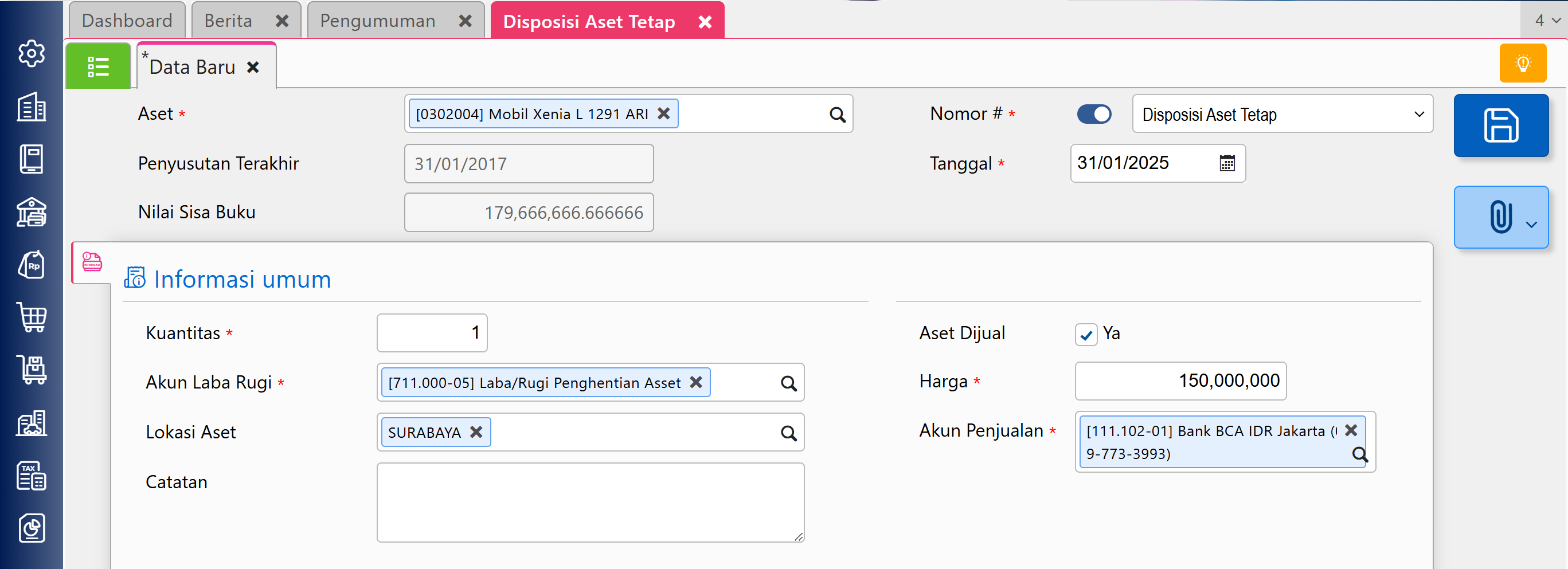The width and height of the screenshot is (1568, 569).
Task: Click the blue save disk icon
Action: [x=1500, y=125]
